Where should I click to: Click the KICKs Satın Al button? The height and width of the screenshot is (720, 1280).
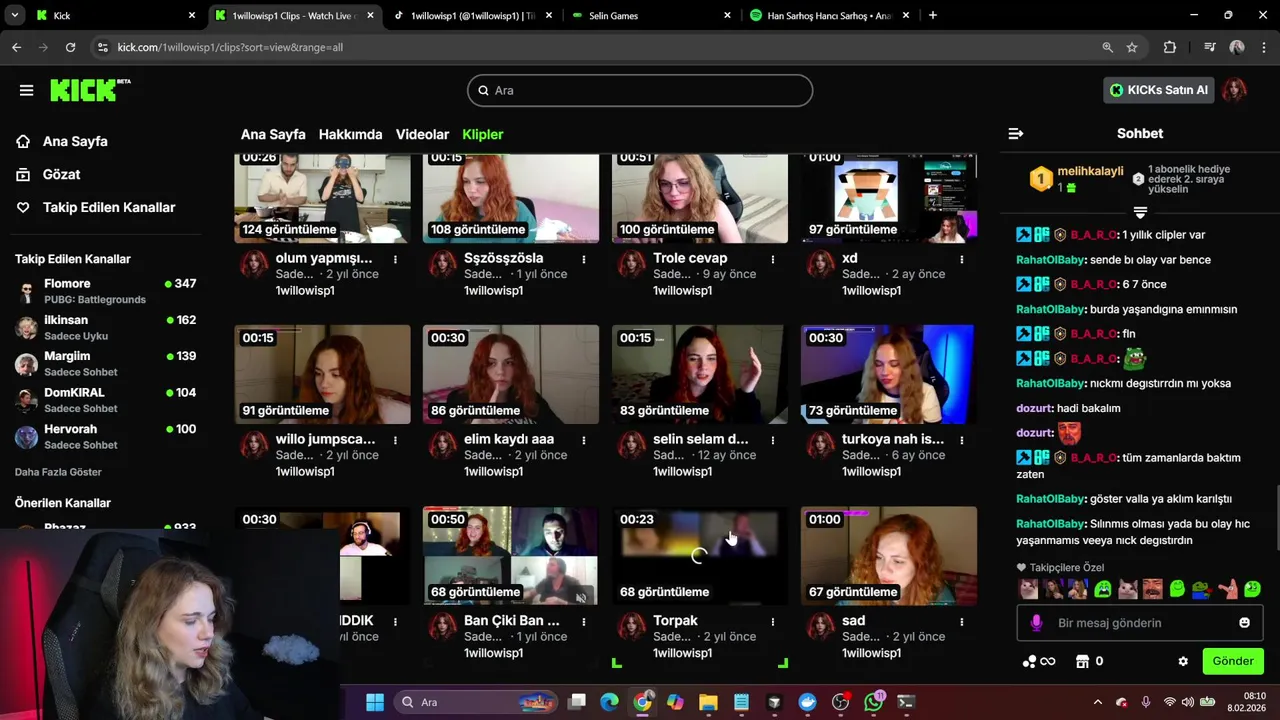1158,90
